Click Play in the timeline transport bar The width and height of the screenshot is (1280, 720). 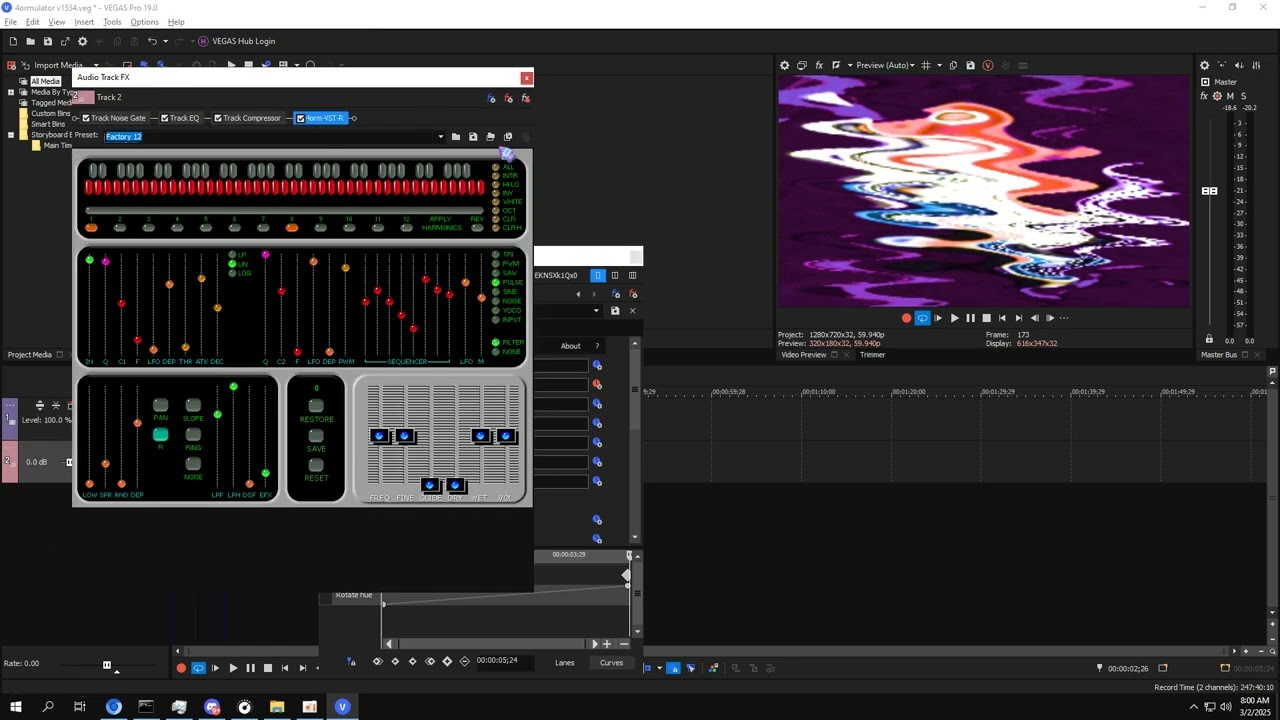233,668
